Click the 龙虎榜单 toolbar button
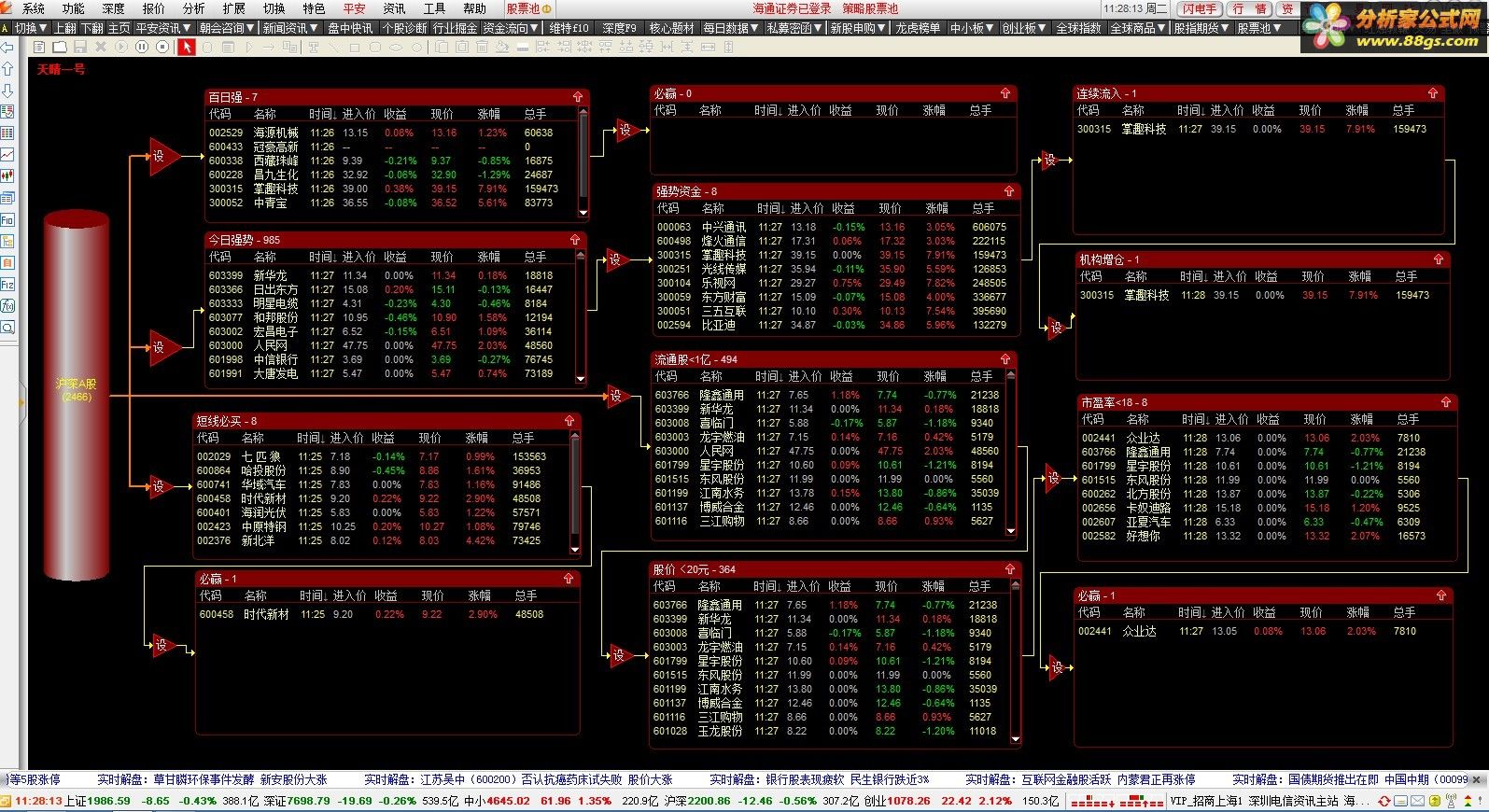Image resolution: width=1489 pixels, height=812 pixels. point(918,28)
